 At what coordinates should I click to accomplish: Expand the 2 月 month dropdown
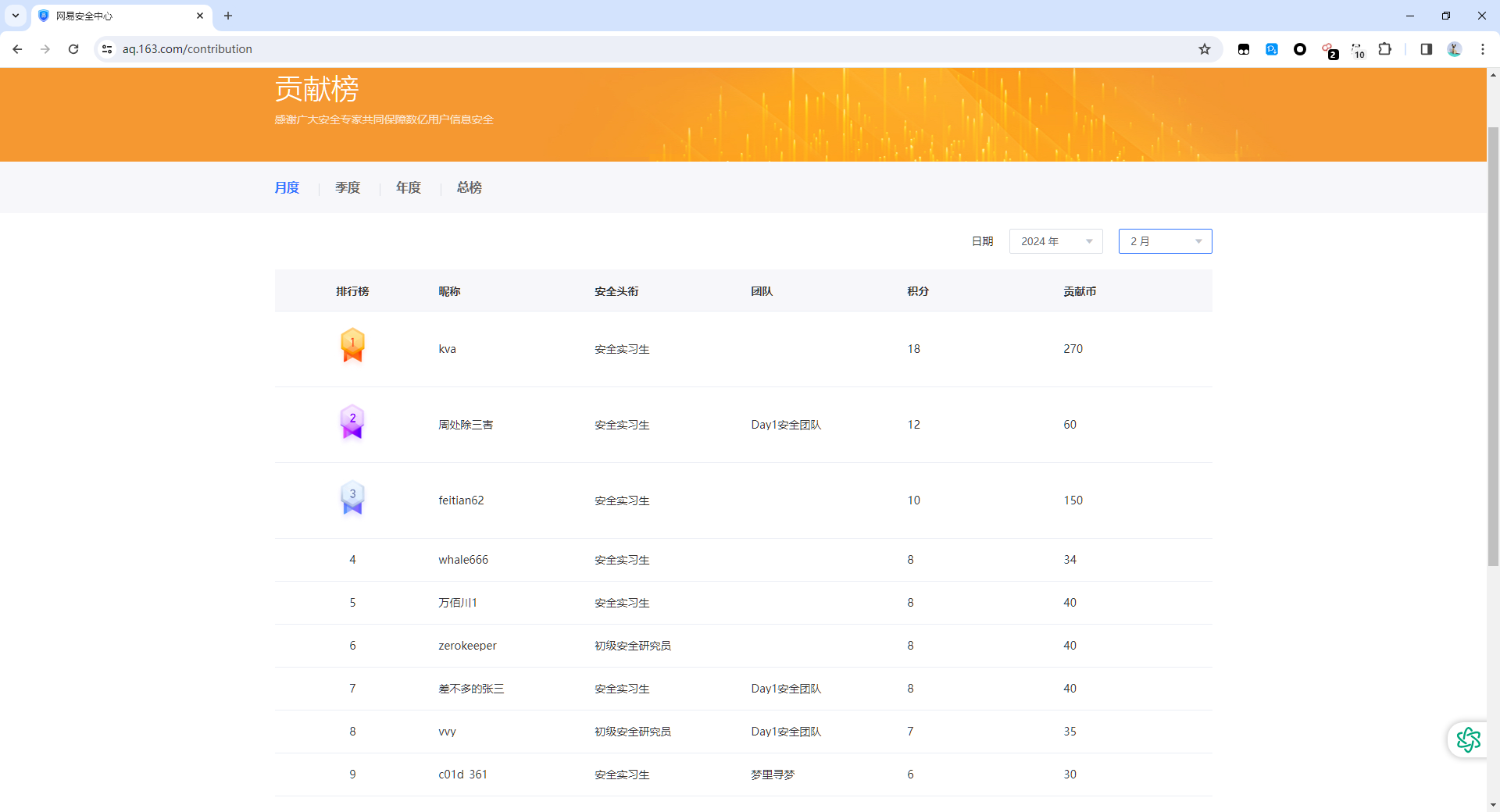(x=1165, y=241)
